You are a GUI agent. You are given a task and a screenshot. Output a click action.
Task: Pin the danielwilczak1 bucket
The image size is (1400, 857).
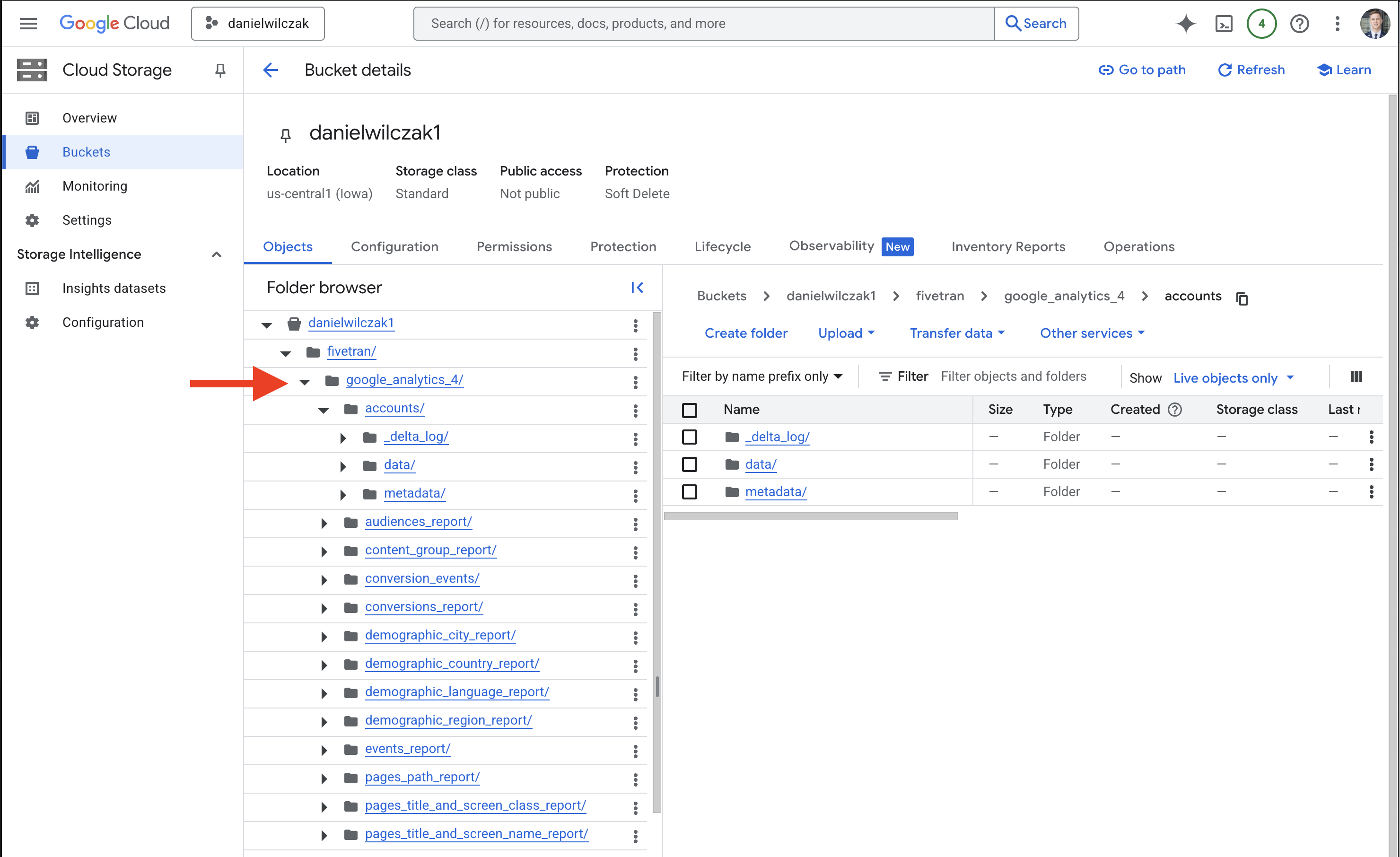click(x=285, y=135)
